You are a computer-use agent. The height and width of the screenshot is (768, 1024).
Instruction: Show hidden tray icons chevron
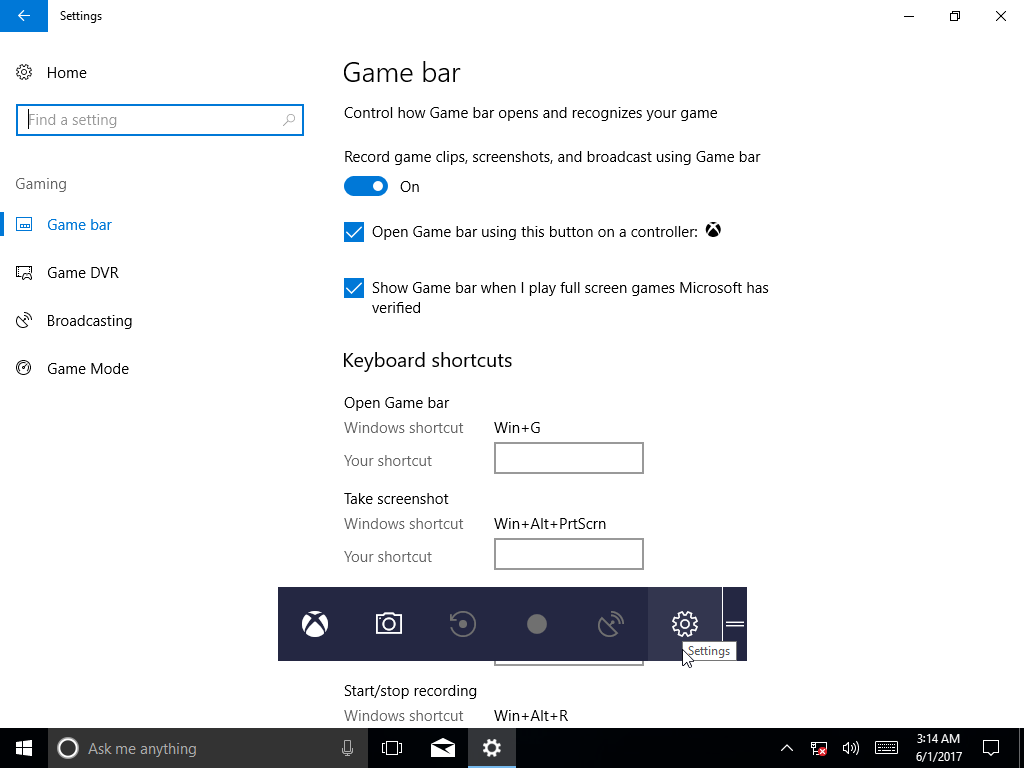787,748
